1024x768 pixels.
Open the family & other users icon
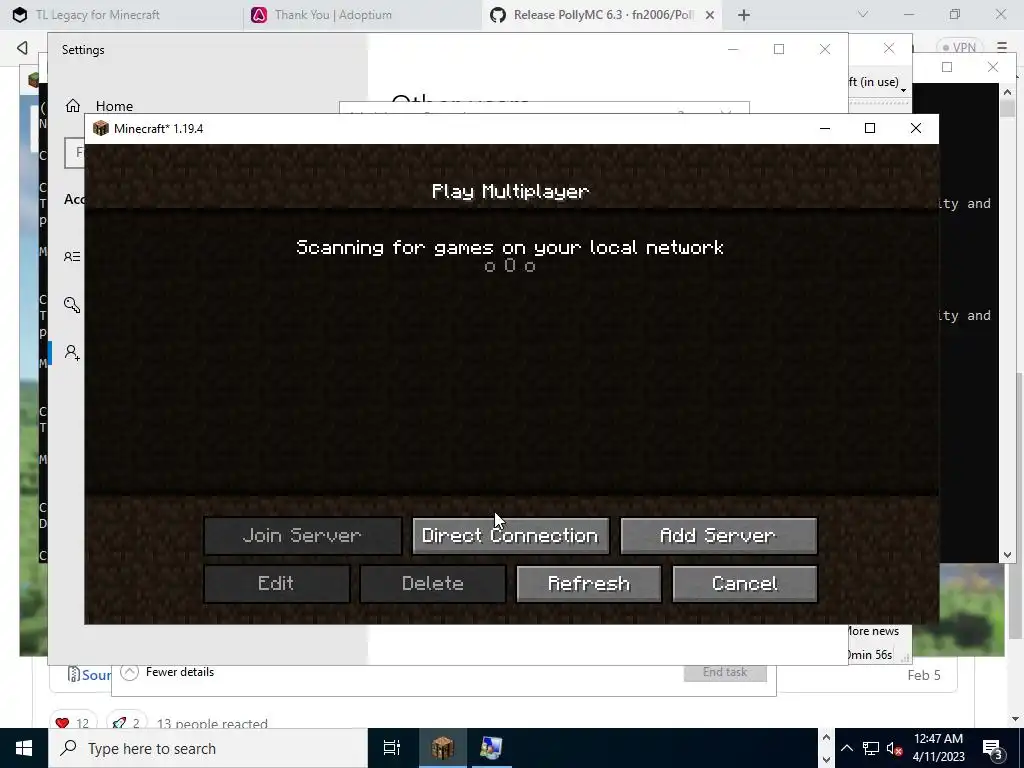[x=72, y=353]
